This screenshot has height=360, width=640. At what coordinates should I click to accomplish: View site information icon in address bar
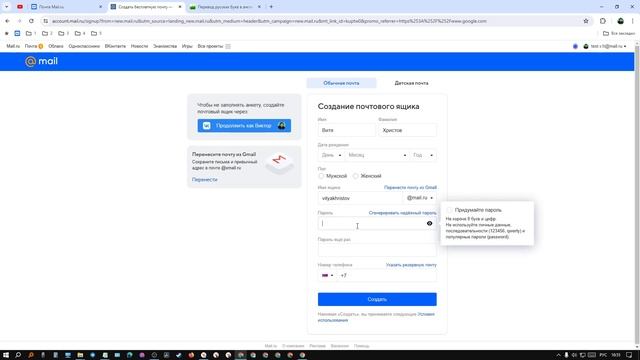click(x=46, y=21)
